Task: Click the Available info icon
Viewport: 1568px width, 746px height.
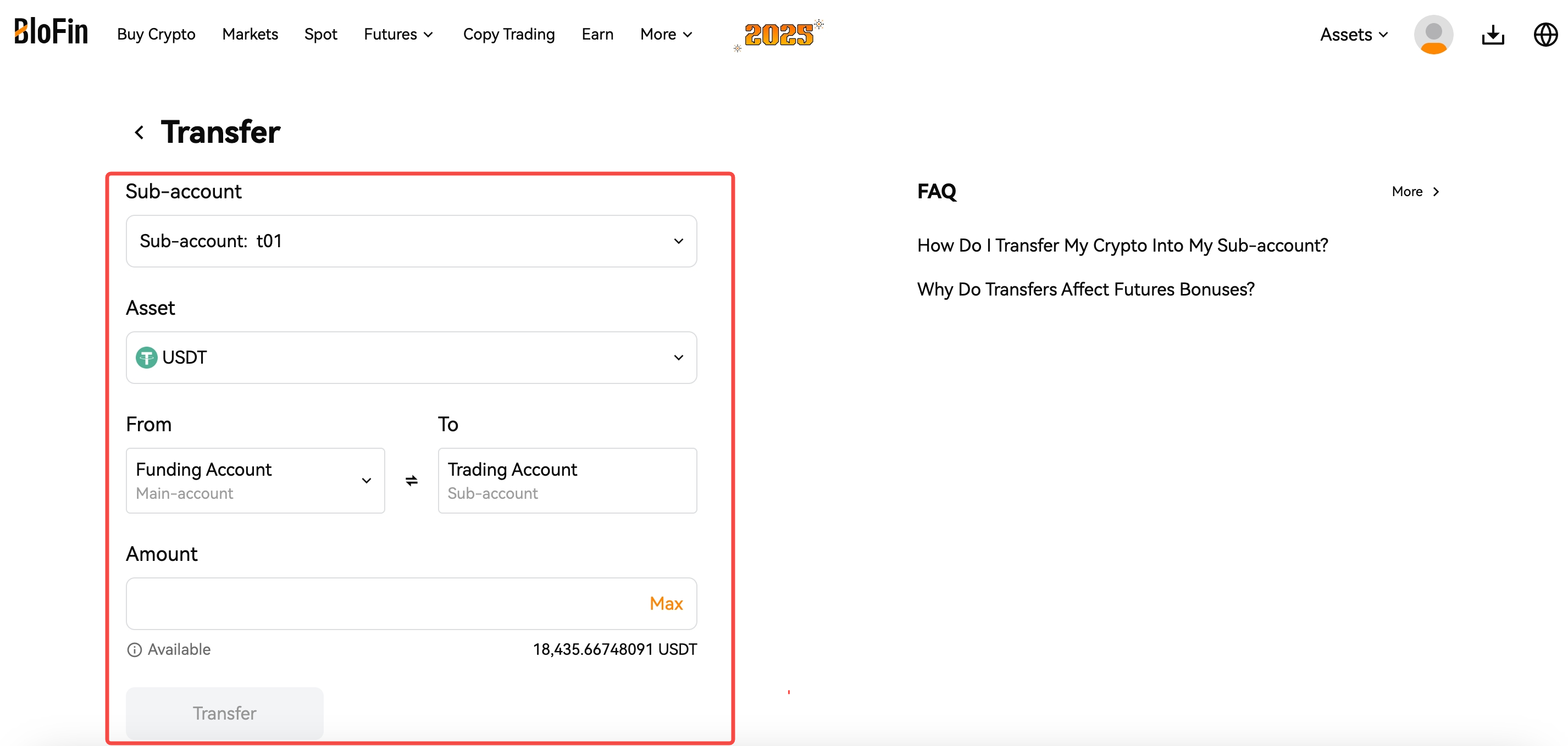Action: (134, 649)
